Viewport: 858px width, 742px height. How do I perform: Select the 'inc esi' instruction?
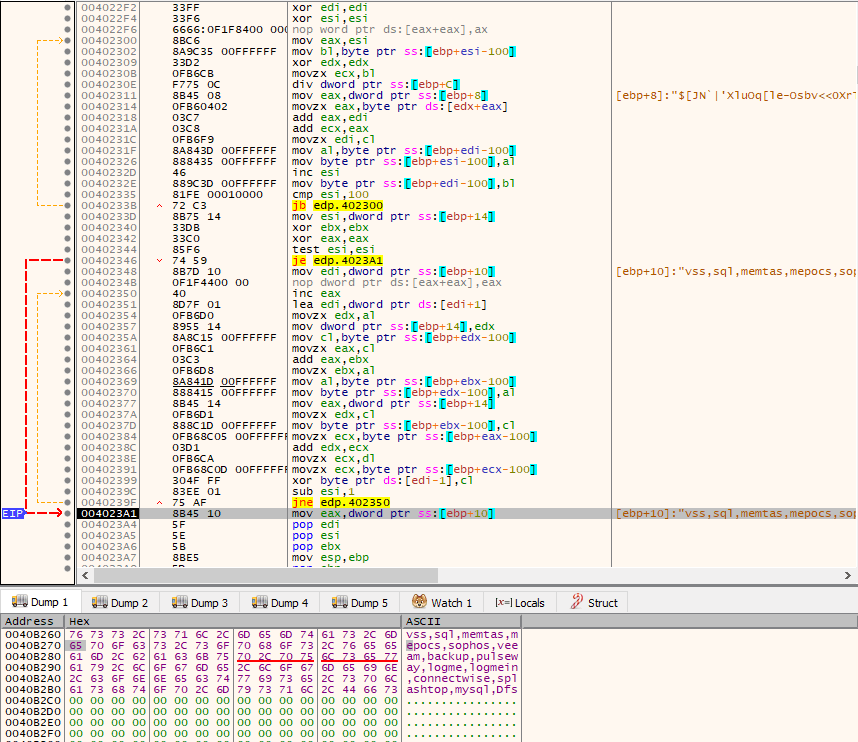(x=316, y=172)
